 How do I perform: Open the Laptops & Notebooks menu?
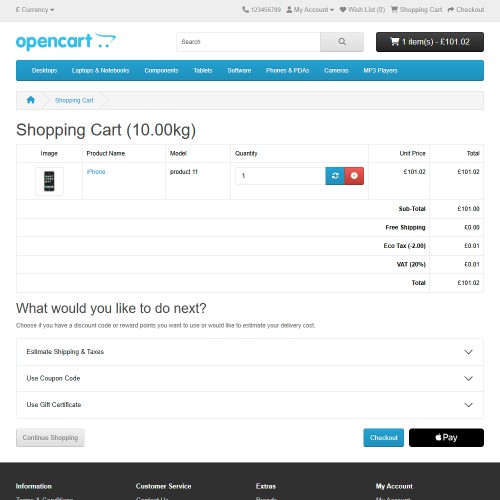[100, 70]
